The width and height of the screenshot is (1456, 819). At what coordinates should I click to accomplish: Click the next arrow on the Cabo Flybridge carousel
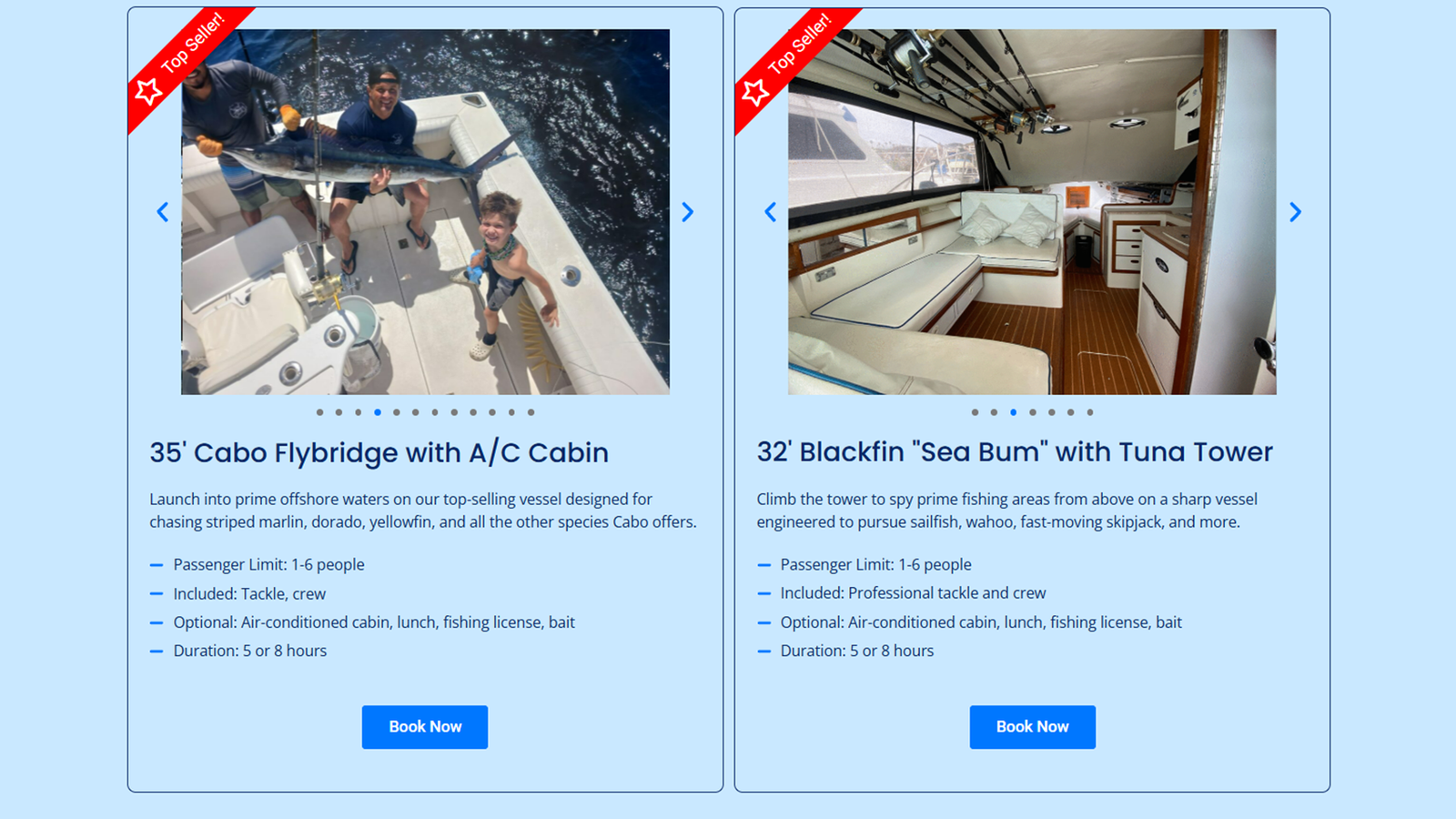(688, 212)
